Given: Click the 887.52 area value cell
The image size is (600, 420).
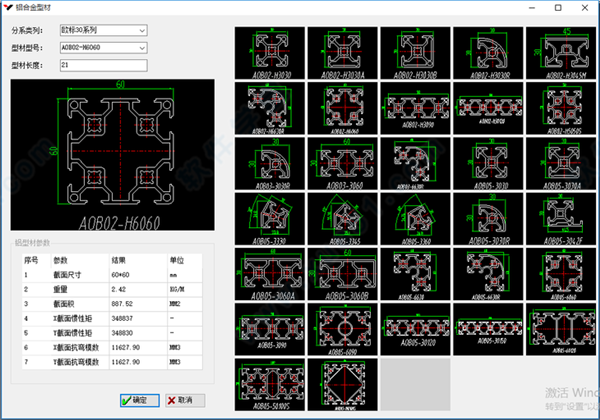Looking at the screenshot, I should 138,304.
